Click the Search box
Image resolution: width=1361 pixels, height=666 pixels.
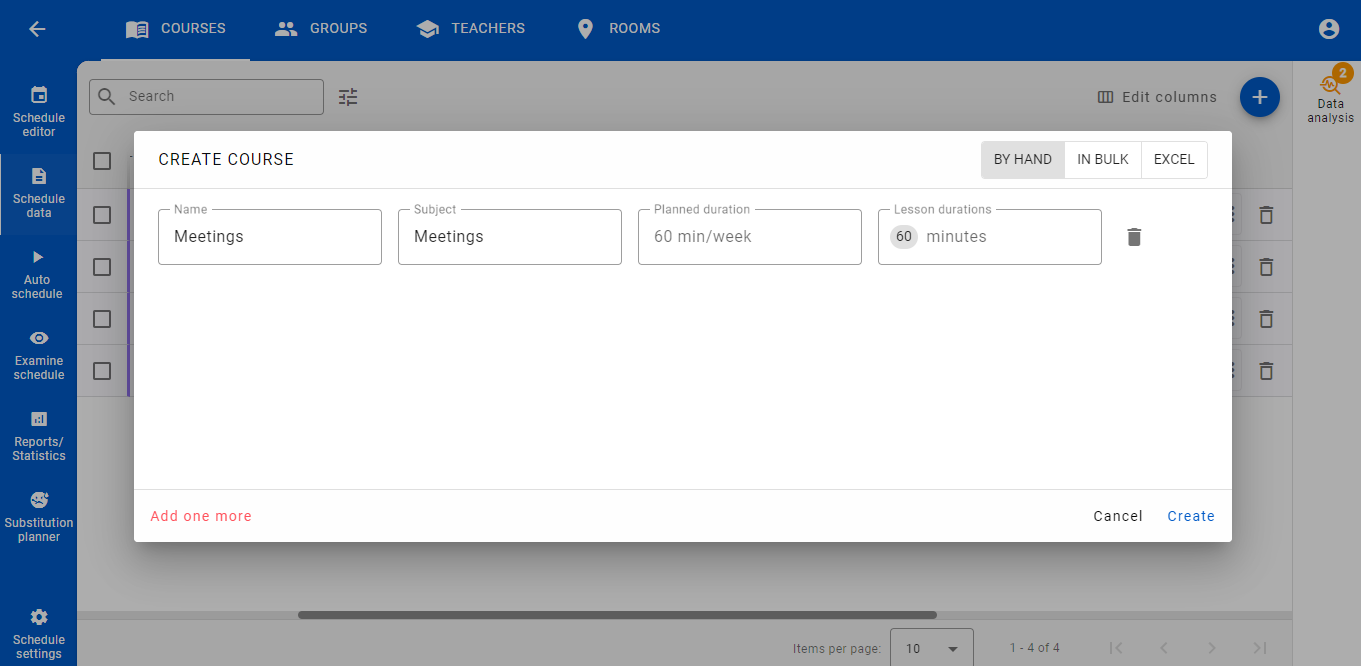206,97
